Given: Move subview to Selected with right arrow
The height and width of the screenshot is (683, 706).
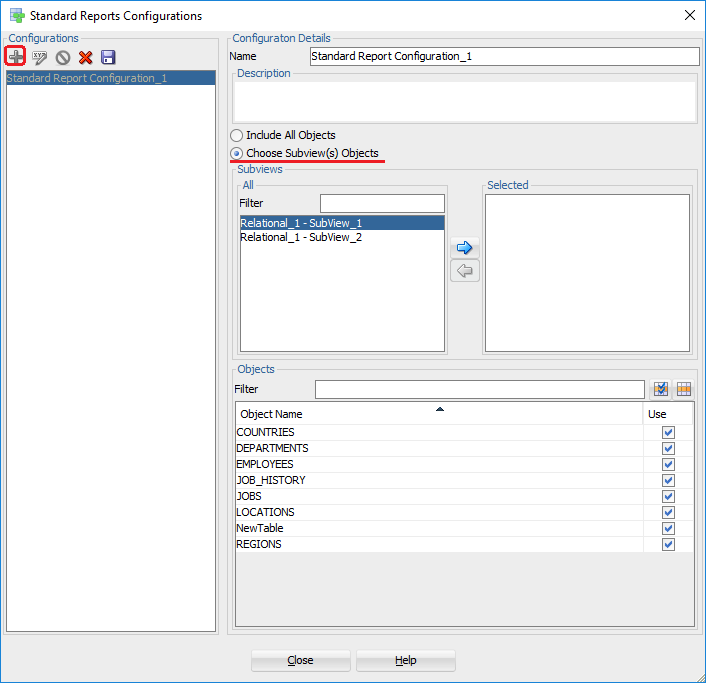Looking at the screenshot, I should (x=464, y=247).
